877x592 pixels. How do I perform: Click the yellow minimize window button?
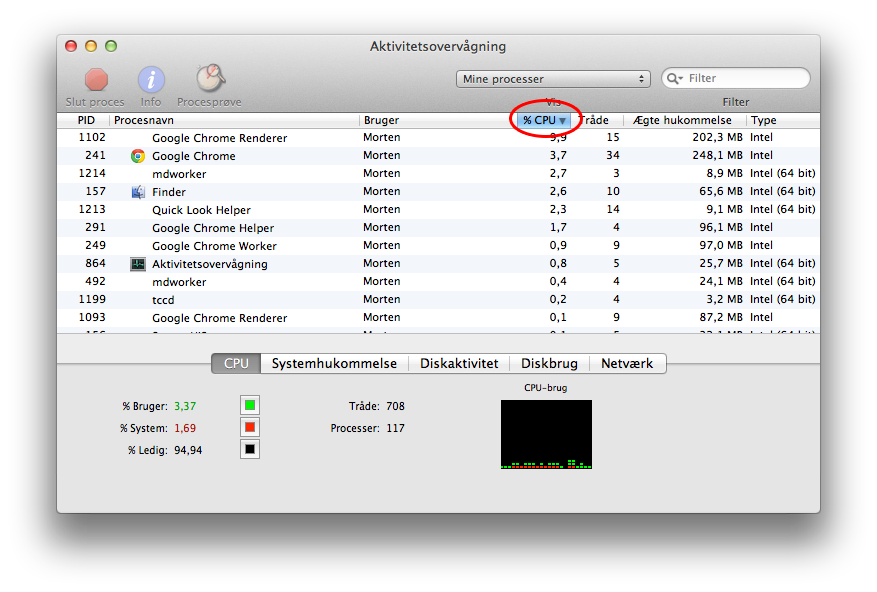pos(91,46)
